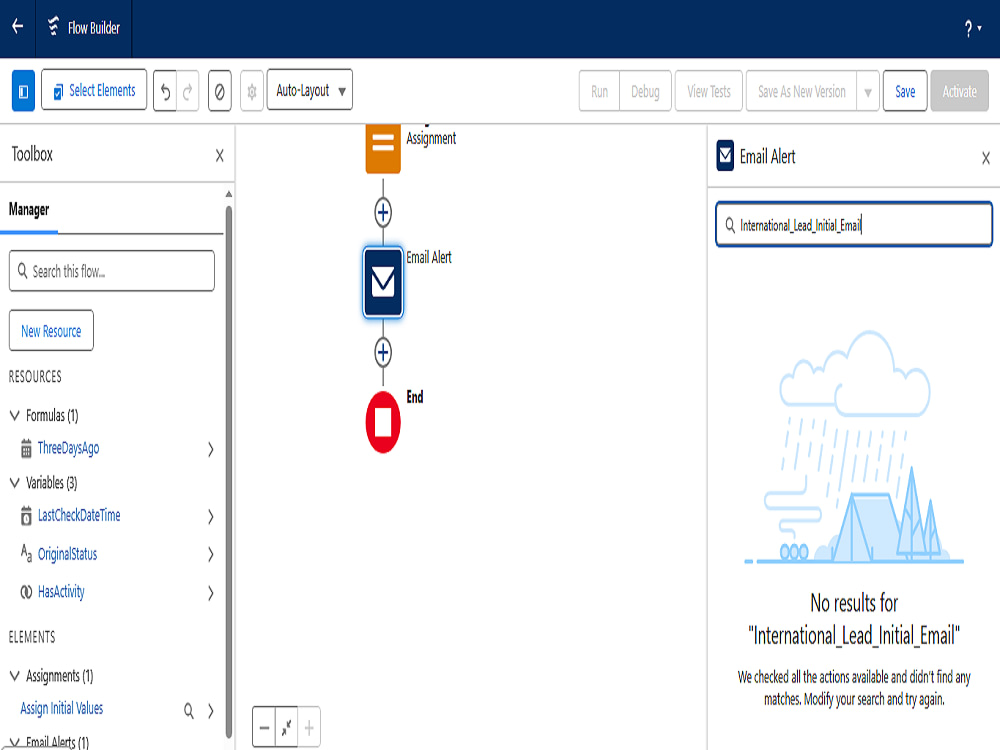Close the Email Alert panel
This screenshot has height=750, width=1000.
985,158
